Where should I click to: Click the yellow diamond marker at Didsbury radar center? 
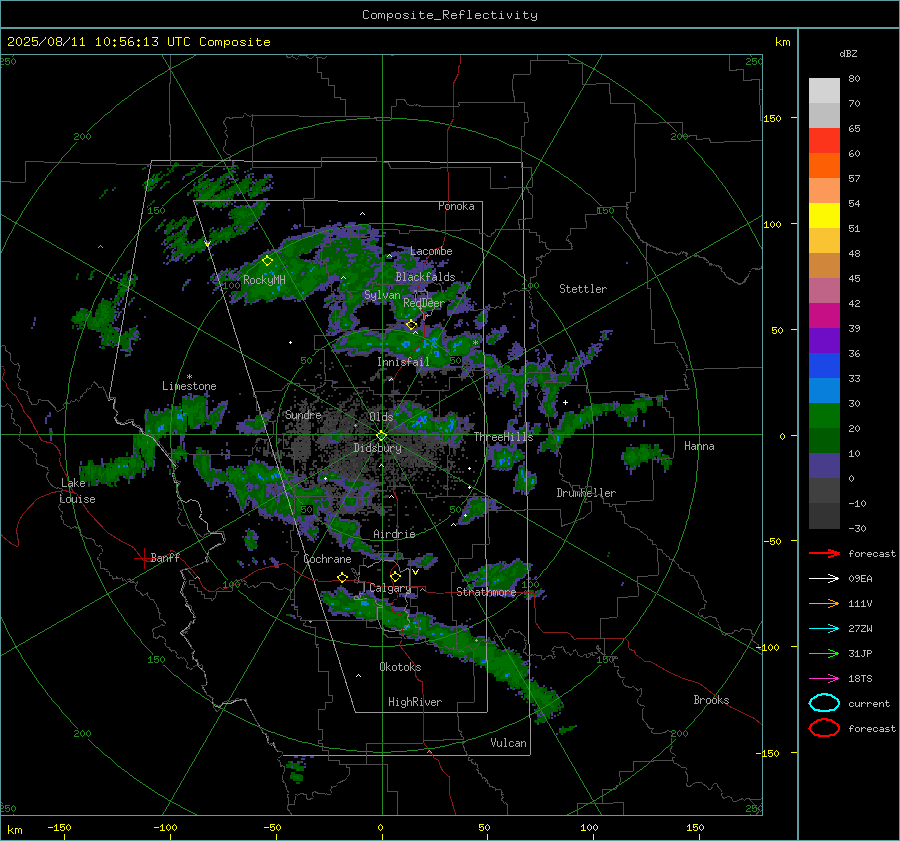coord(381,436)
